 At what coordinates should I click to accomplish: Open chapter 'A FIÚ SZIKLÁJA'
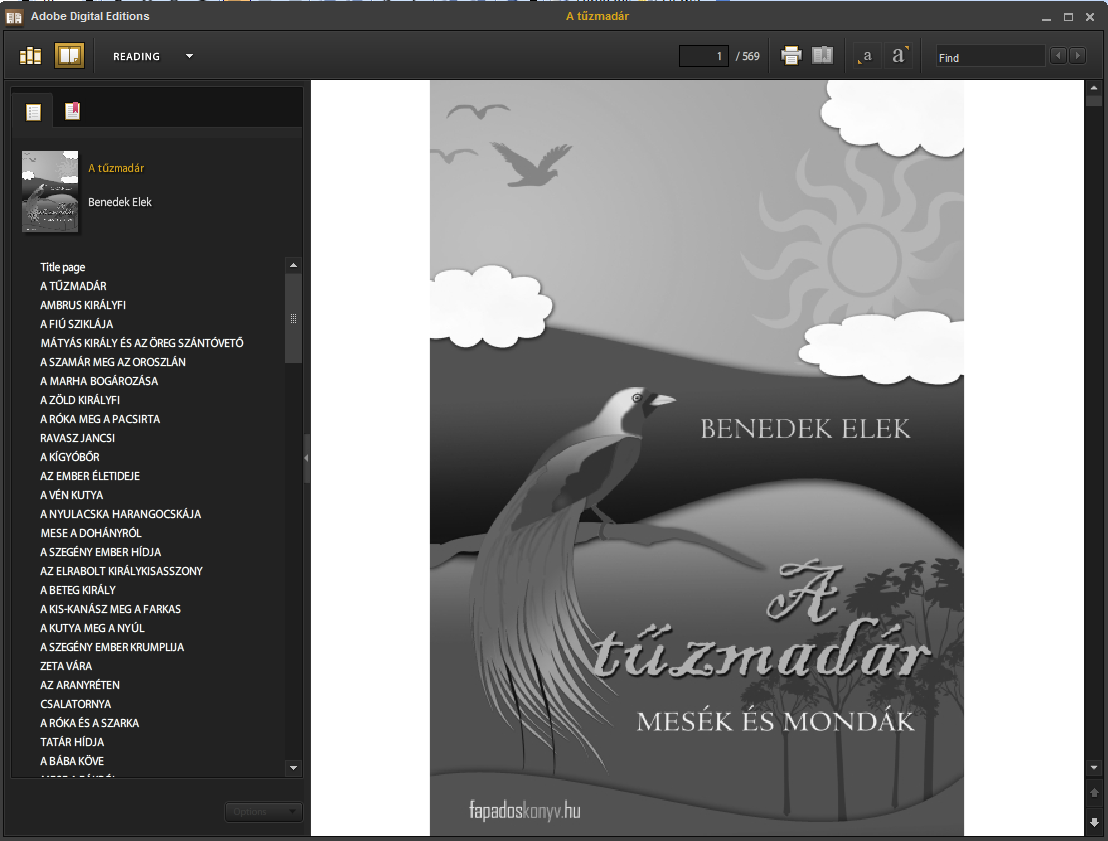pyautogui.click(x=76, y=324)
